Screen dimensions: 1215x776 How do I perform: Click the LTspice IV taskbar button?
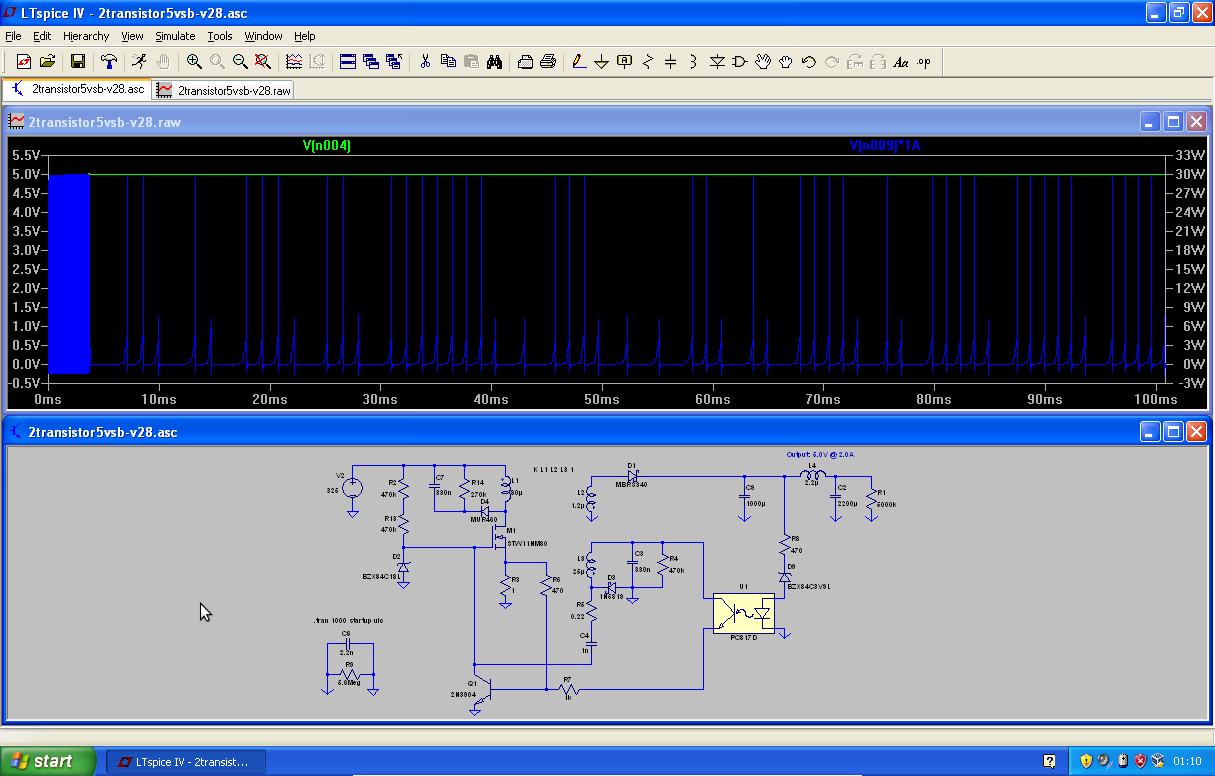pos(183,761)
